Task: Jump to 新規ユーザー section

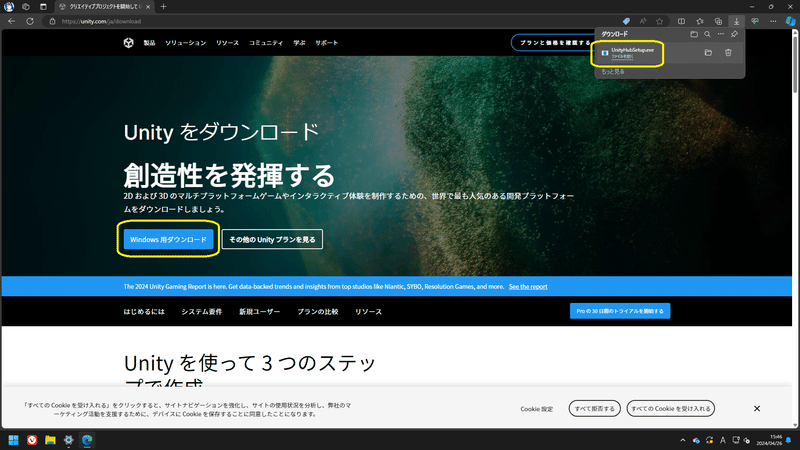Action: 259,312
